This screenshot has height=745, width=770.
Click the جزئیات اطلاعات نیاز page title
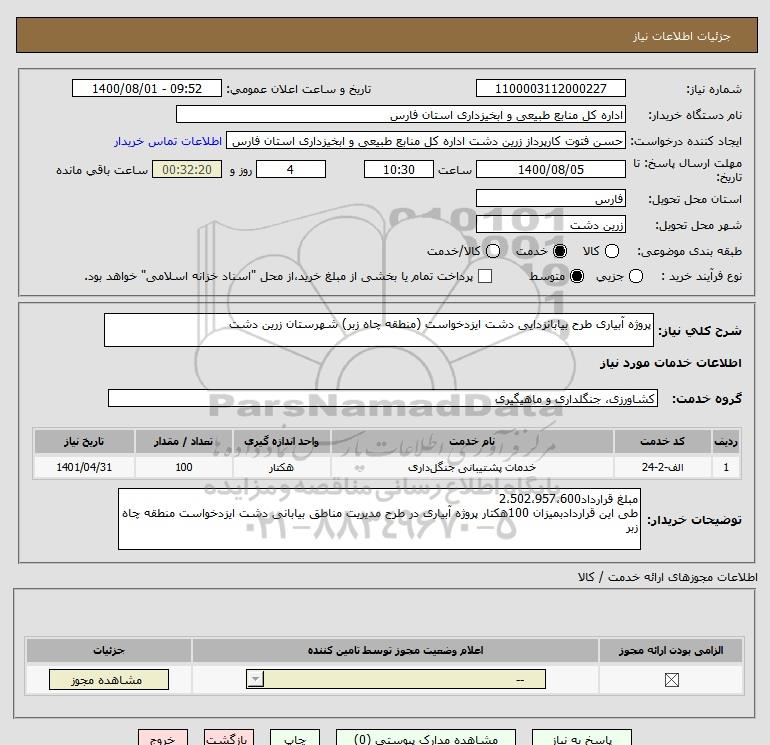click(682, 36)
